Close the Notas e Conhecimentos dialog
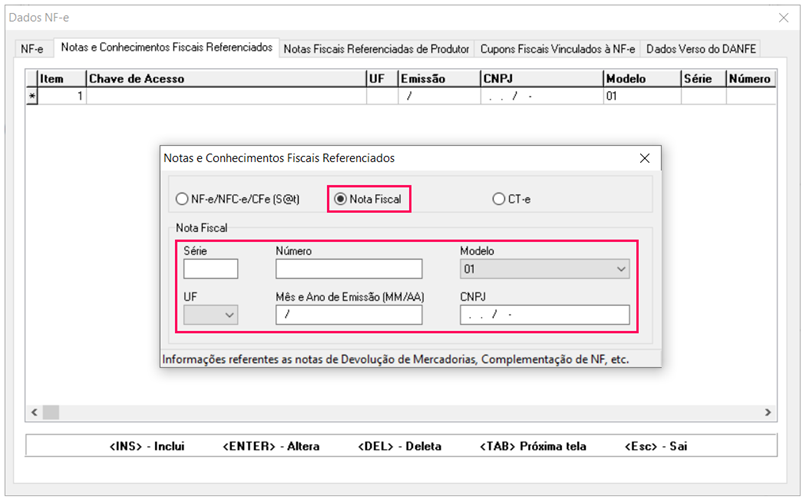 click(645, 158)
